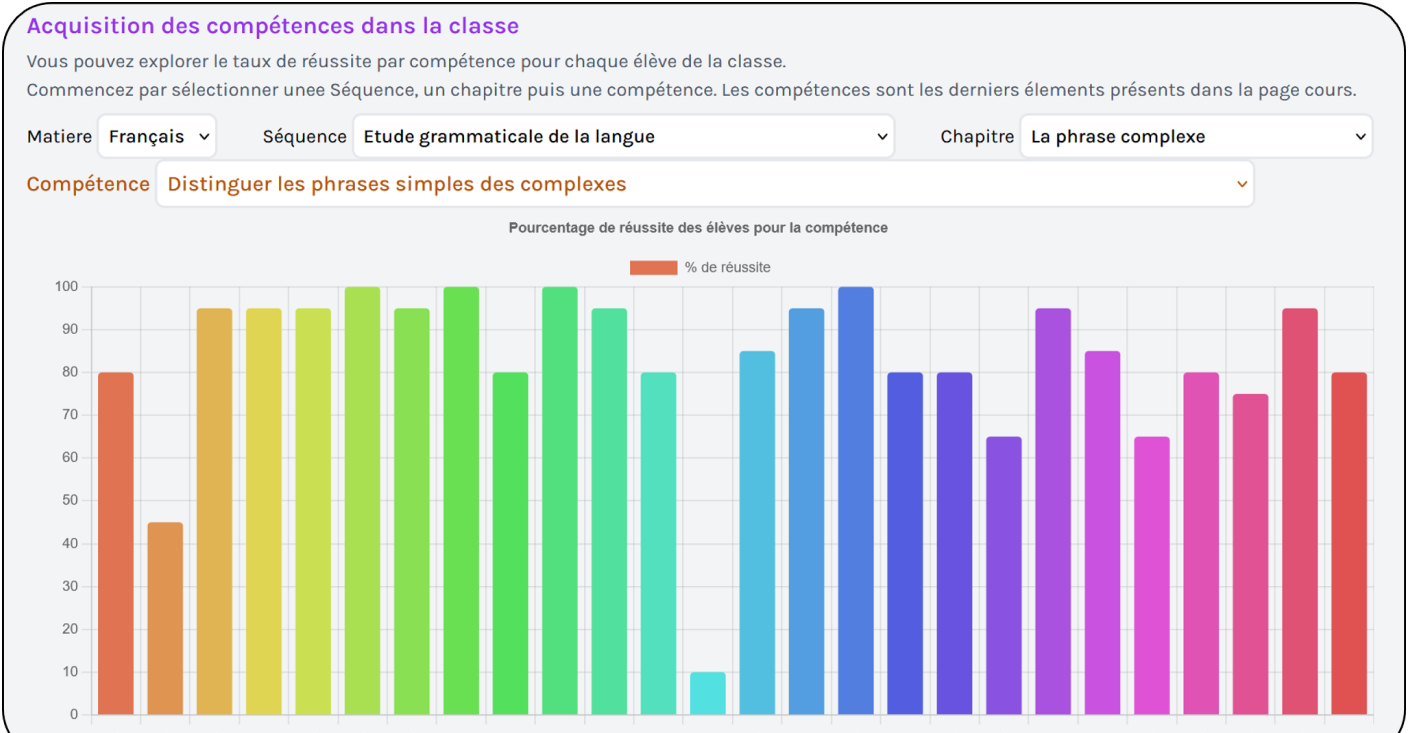
Task: Expand the Compétence selector 'Distinguer les phrases simples des complexes'
Action: point(704,184)
